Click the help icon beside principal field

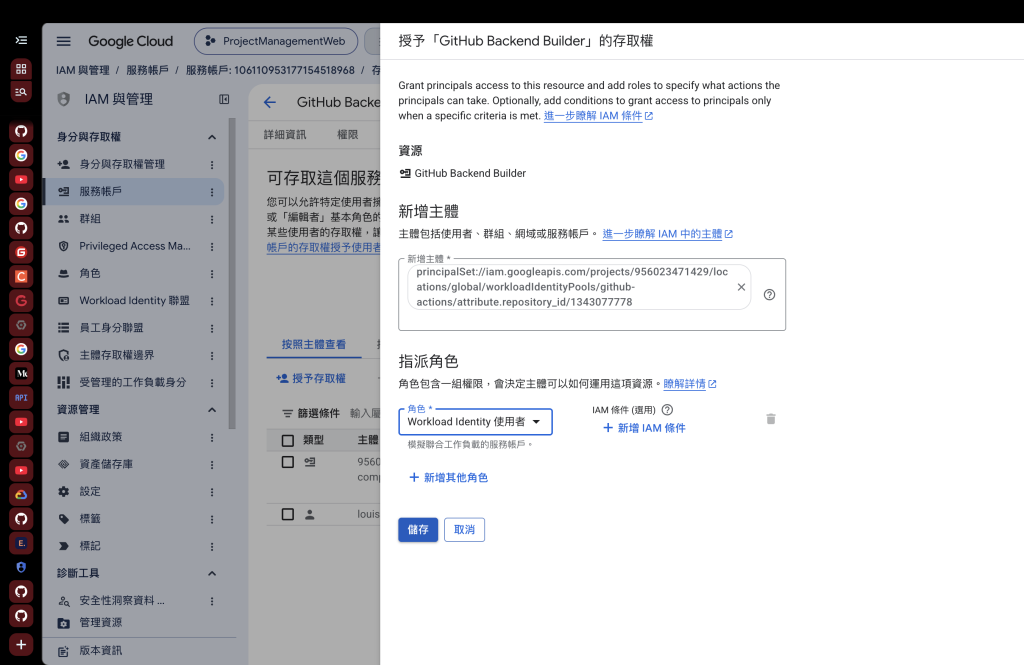pos(769,295)
